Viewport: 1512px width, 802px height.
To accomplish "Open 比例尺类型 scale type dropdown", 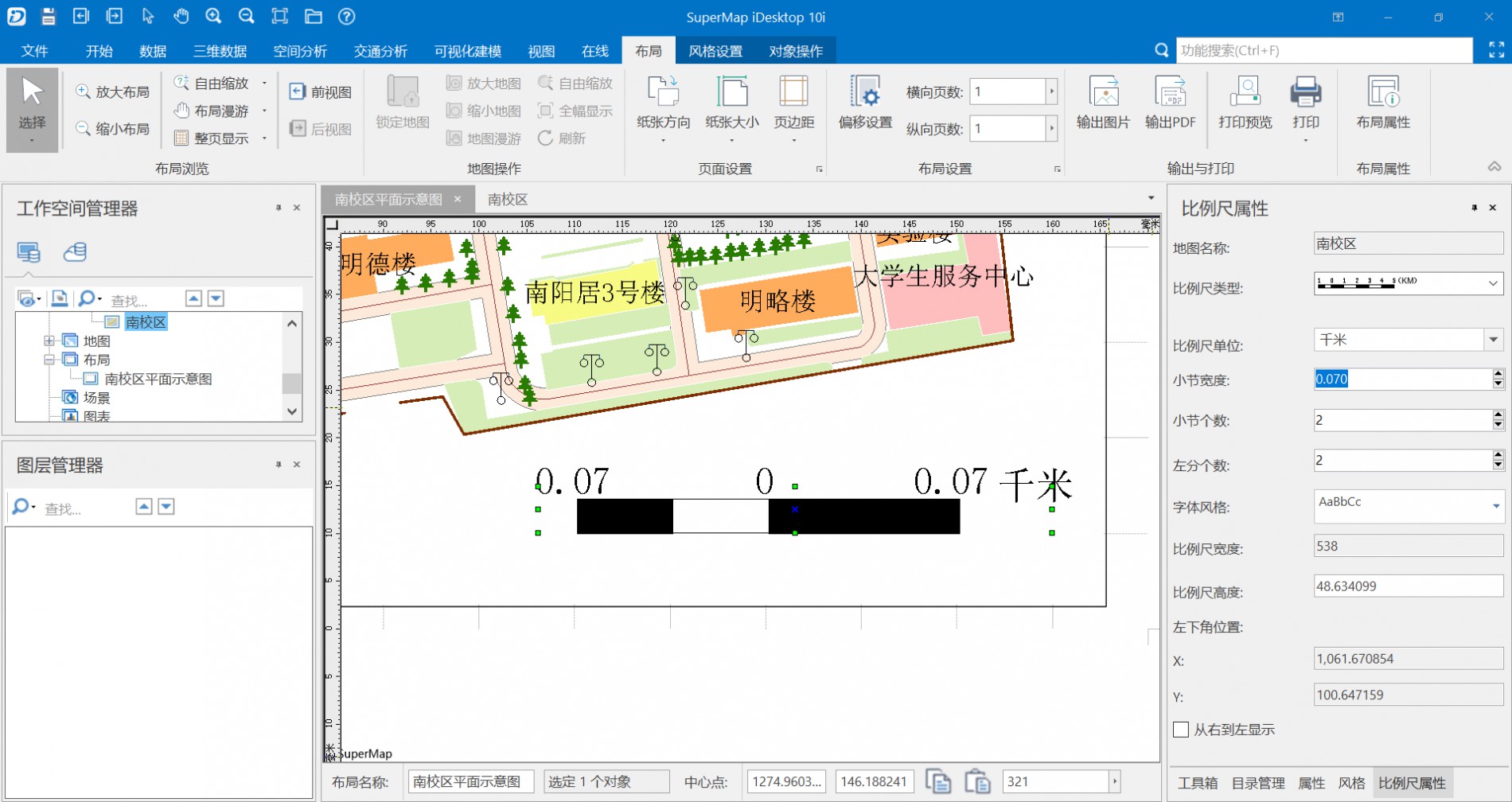I will 1493,283.
